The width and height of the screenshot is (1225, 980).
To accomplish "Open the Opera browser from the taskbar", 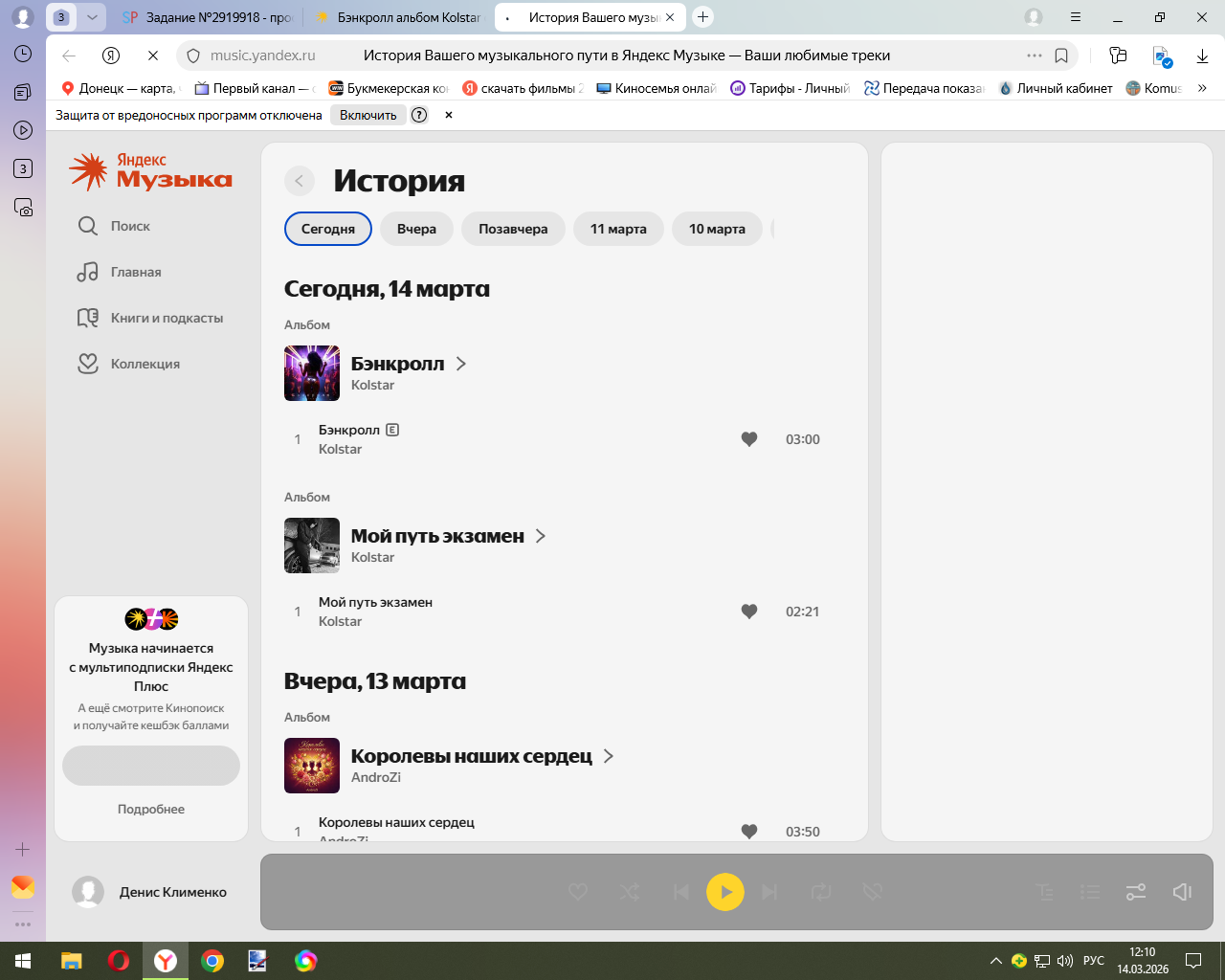I will (119, 961).
